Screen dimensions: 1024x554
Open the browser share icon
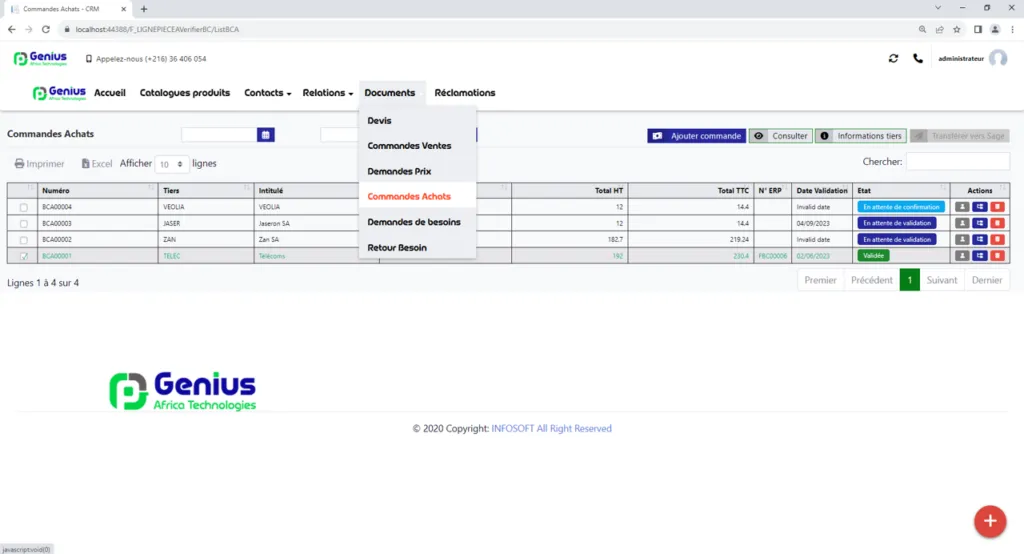coord(939,29)
